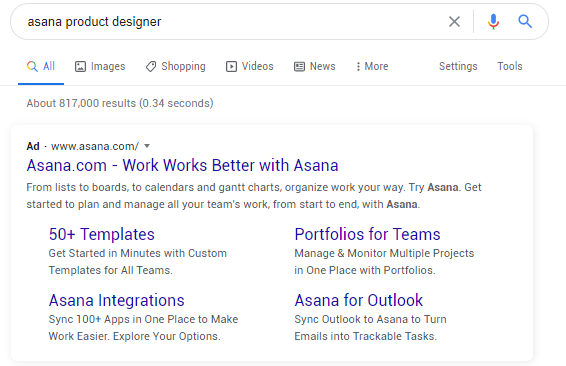Image resolution: width=566 pixels, height=366 pixels.
Task: Click the www.asana.com/ ad URL
Action: (x=95, y=146)
